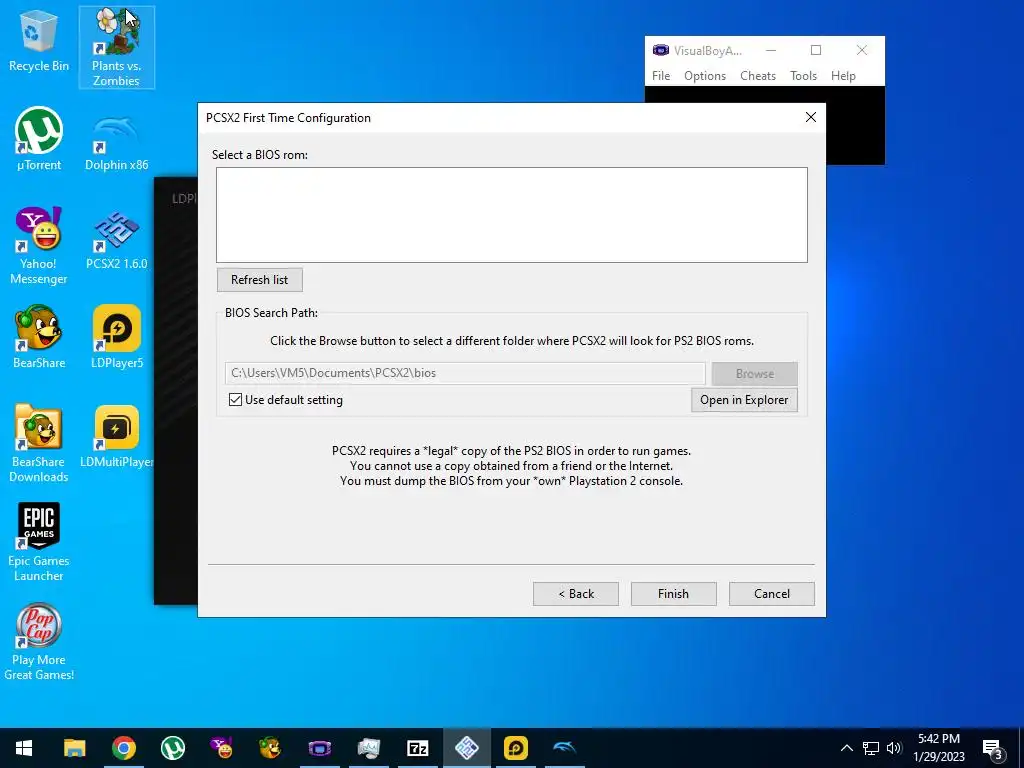The image size is (1024, 768).
Task: Uncheck Use default setting checkbox
Action: 235,400
